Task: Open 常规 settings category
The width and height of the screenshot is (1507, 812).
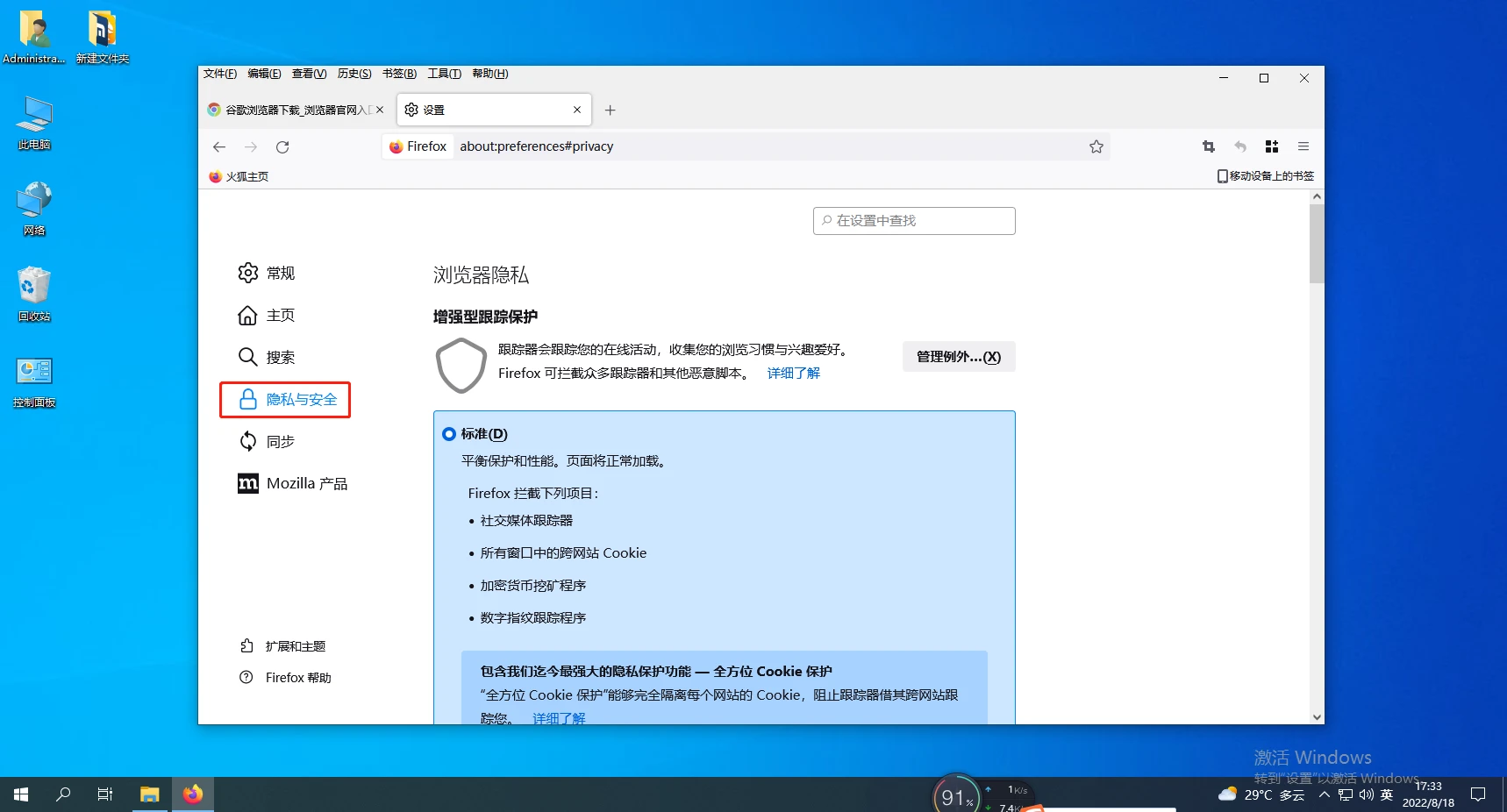Action: [x=267, y=273]
